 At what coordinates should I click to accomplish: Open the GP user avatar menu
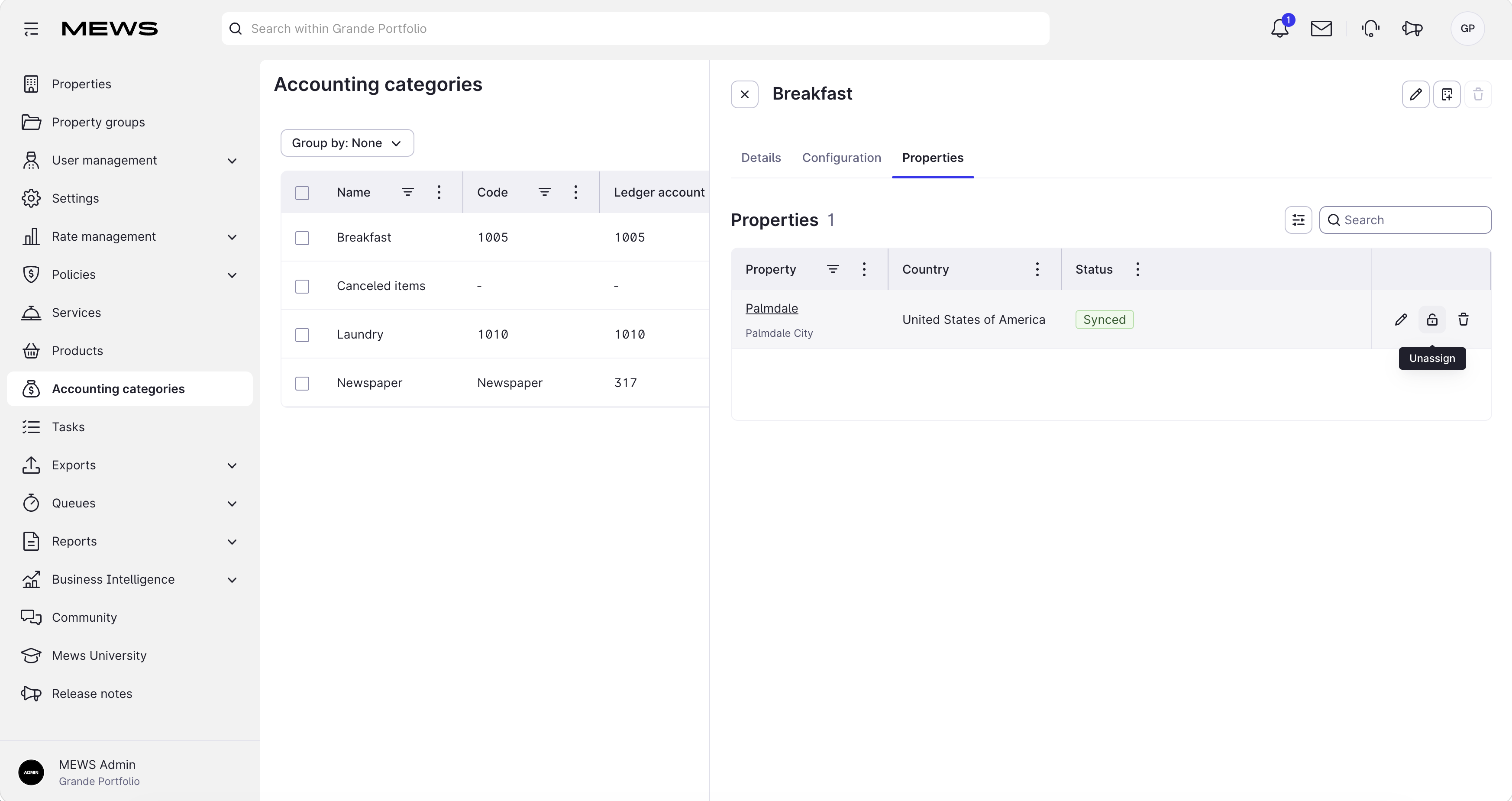point(1467,29)
